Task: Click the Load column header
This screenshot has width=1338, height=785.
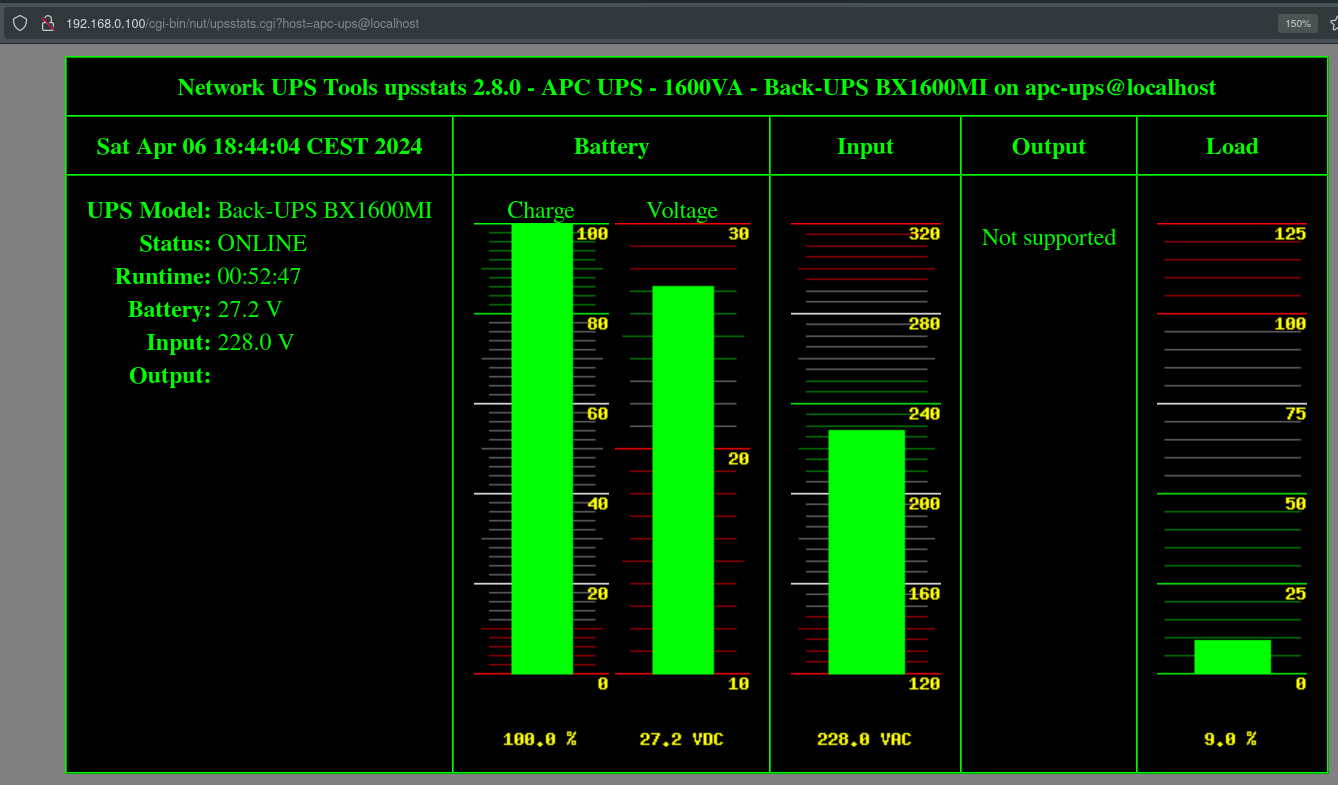Action: pos(1231,147)
